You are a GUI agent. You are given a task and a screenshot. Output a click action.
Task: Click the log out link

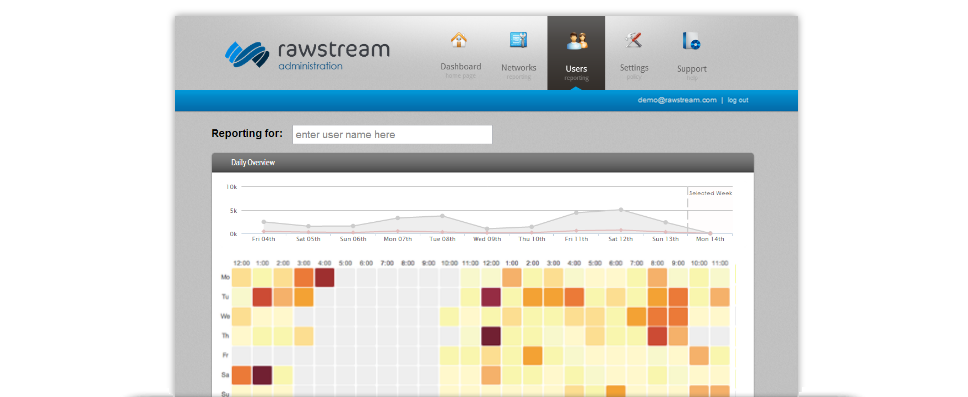coord(738,100)
